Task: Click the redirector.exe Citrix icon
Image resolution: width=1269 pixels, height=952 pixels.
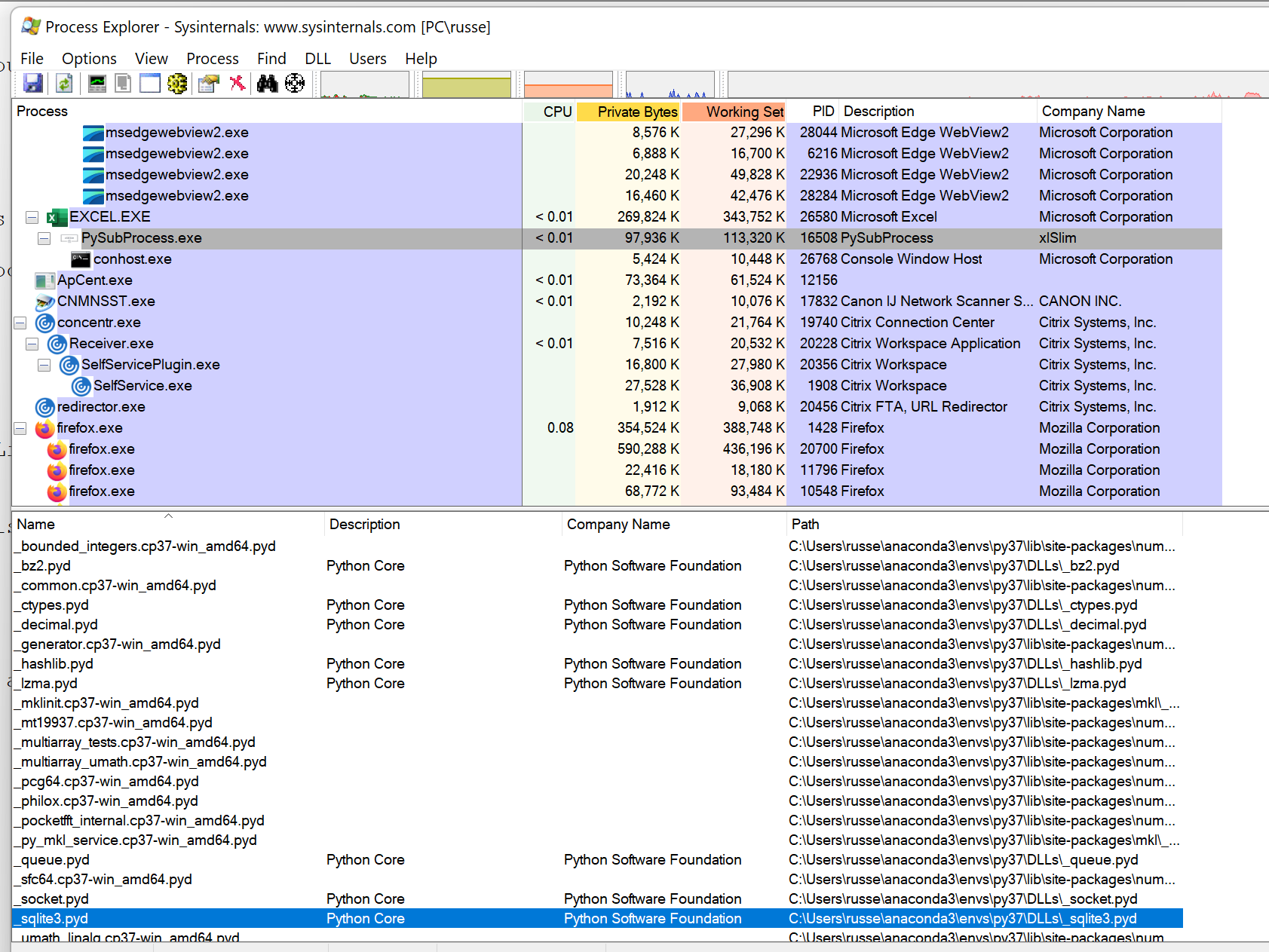Action: click(44, 407)
